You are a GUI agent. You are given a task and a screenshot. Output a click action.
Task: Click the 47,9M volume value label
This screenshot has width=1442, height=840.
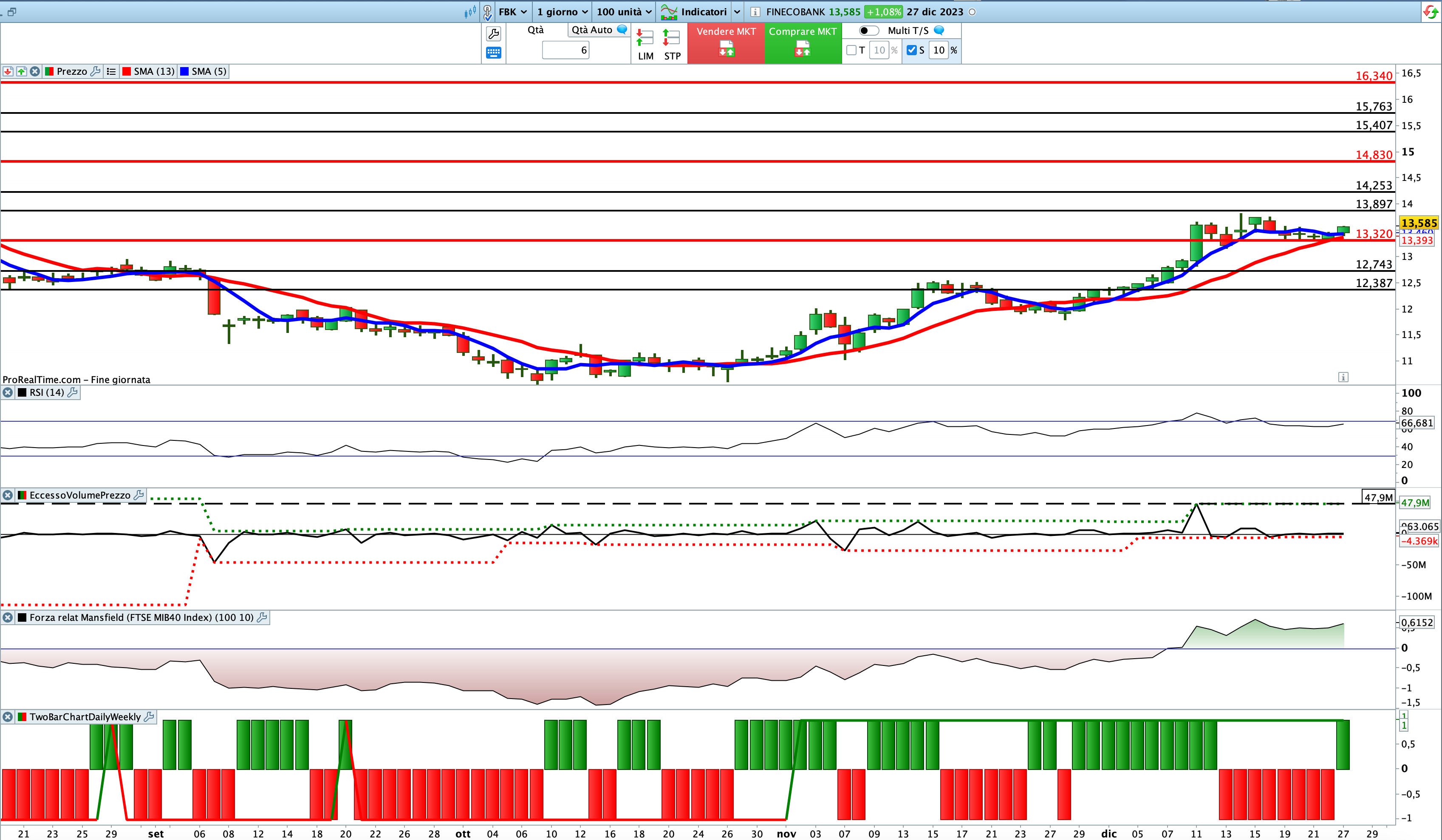click(x=1379, y=497)
